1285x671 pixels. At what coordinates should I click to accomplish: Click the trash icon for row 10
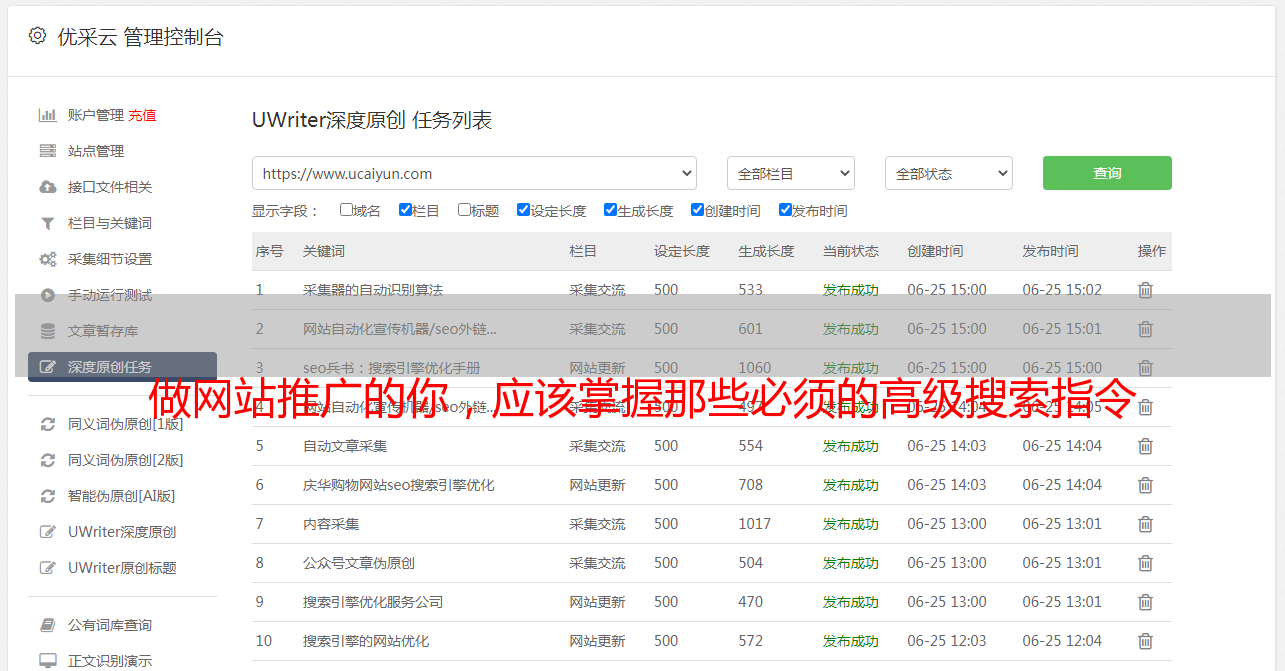tap(1145, 641)
